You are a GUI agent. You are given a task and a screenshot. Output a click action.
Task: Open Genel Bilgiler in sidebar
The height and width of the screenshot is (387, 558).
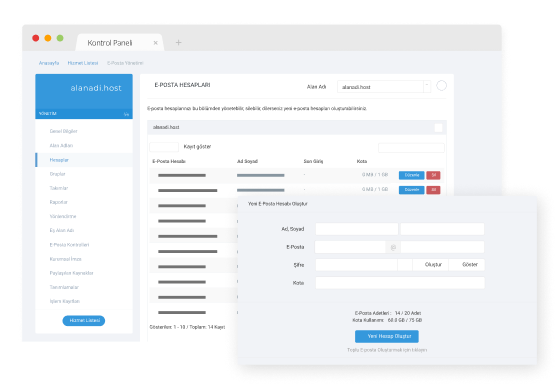click(x=63, y=131)
